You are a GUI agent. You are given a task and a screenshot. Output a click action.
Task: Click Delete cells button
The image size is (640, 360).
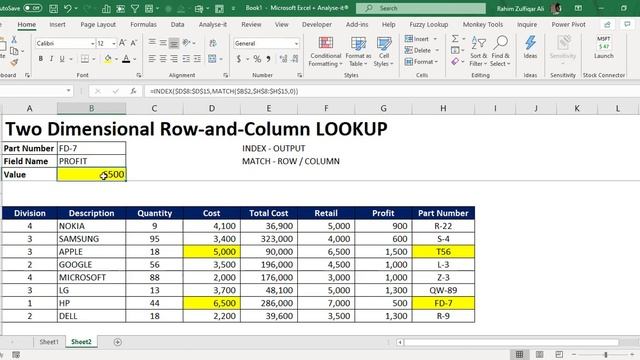(x=422, y=50)
